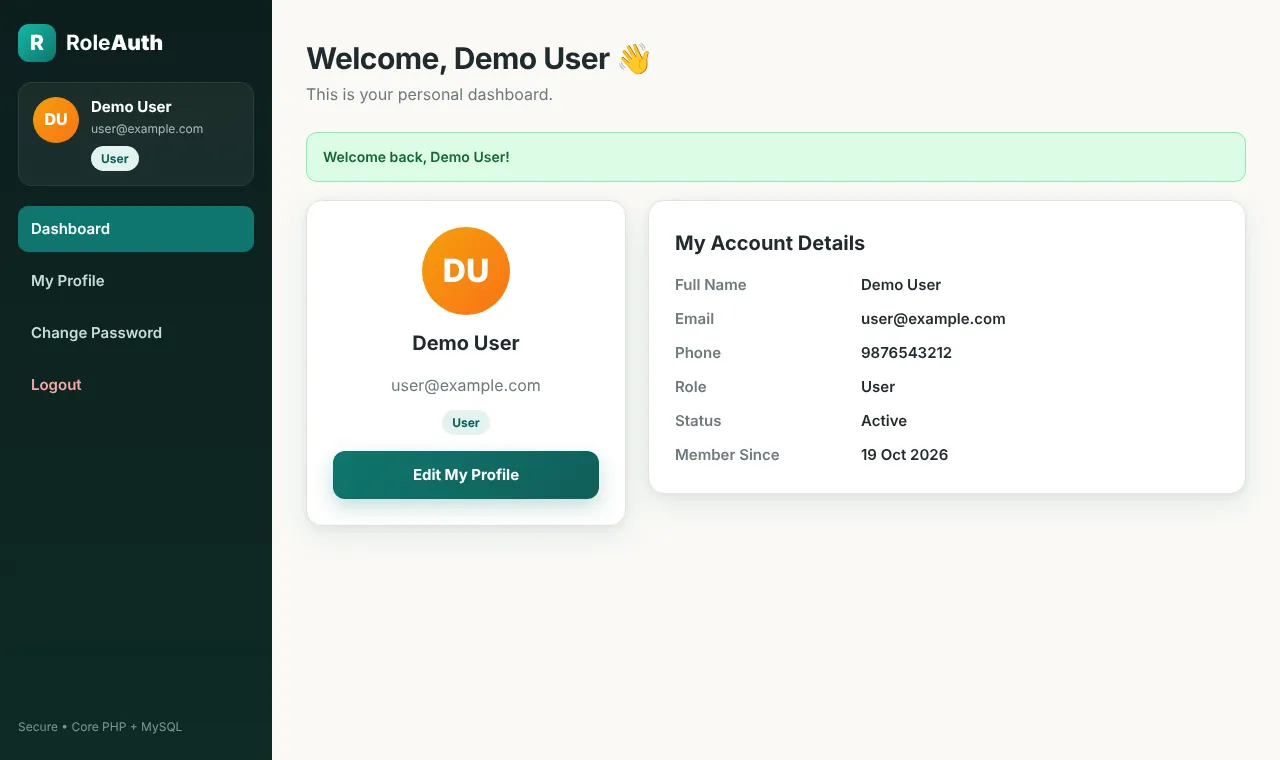Click the "User" role value in details
This screenshot has width=1280, height=760.
(x=878, y=387)
